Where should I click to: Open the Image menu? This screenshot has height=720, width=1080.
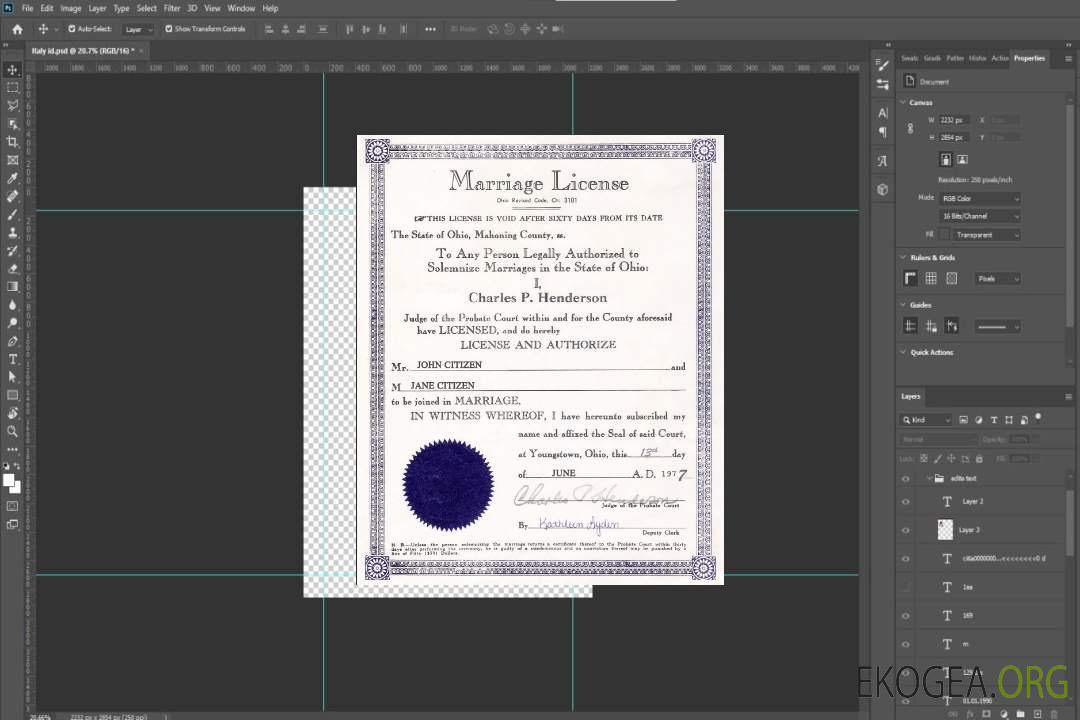point(70,8)
